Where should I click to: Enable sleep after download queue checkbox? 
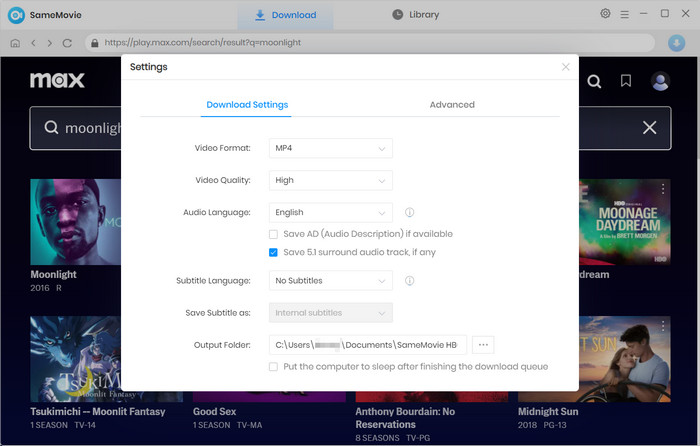click(x=273, y=367)
